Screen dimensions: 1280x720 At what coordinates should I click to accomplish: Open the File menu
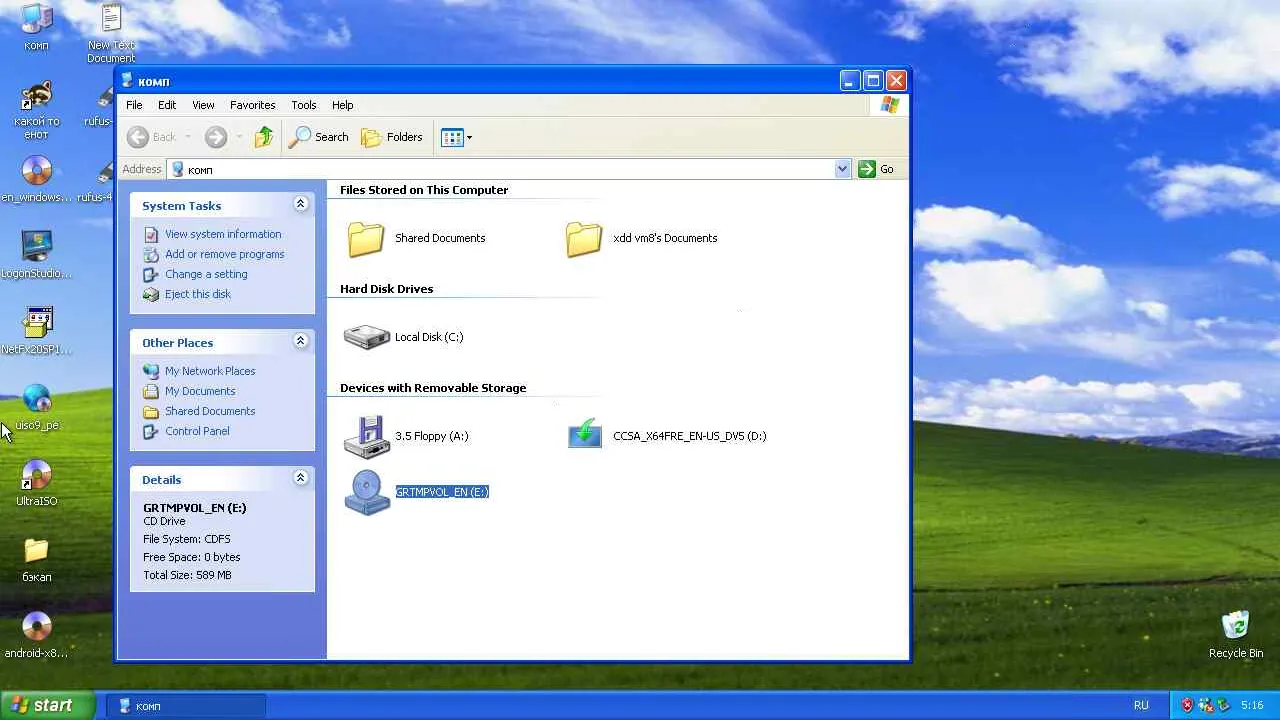[x=134, y=105]
